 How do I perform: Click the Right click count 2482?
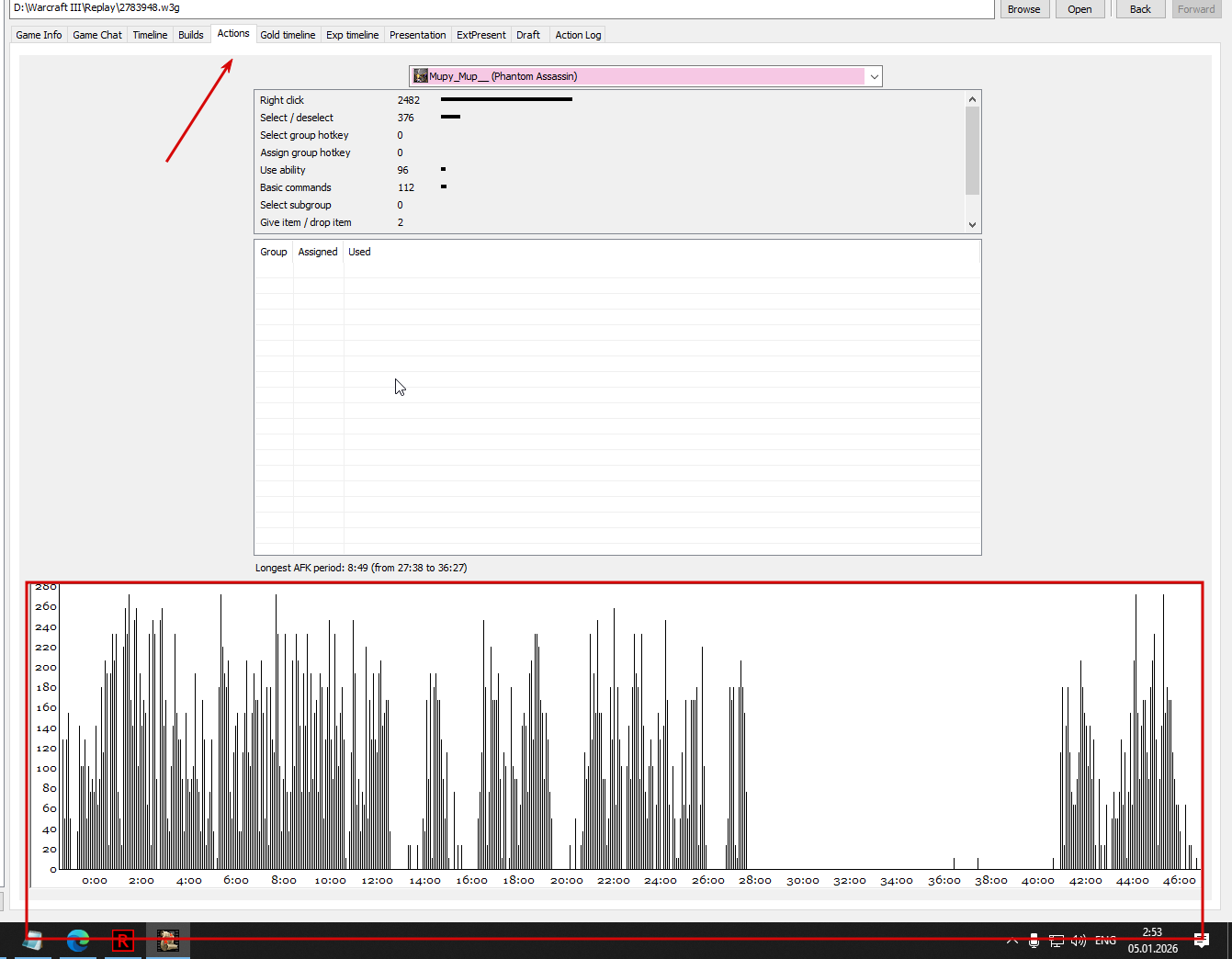point(408,100)
